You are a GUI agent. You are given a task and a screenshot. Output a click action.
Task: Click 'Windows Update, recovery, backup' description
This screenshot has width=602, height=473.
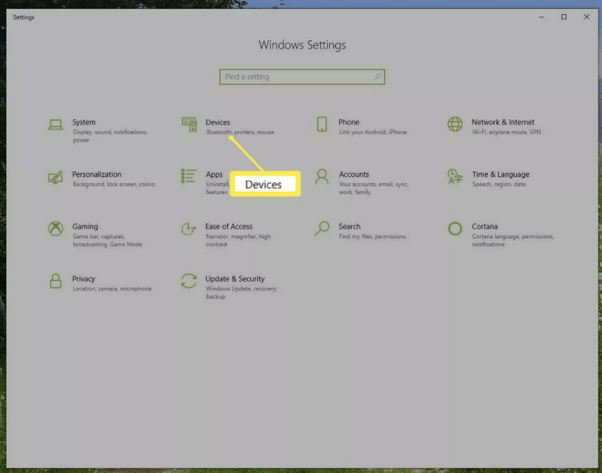pyautogui.click(x=241, y=293)
